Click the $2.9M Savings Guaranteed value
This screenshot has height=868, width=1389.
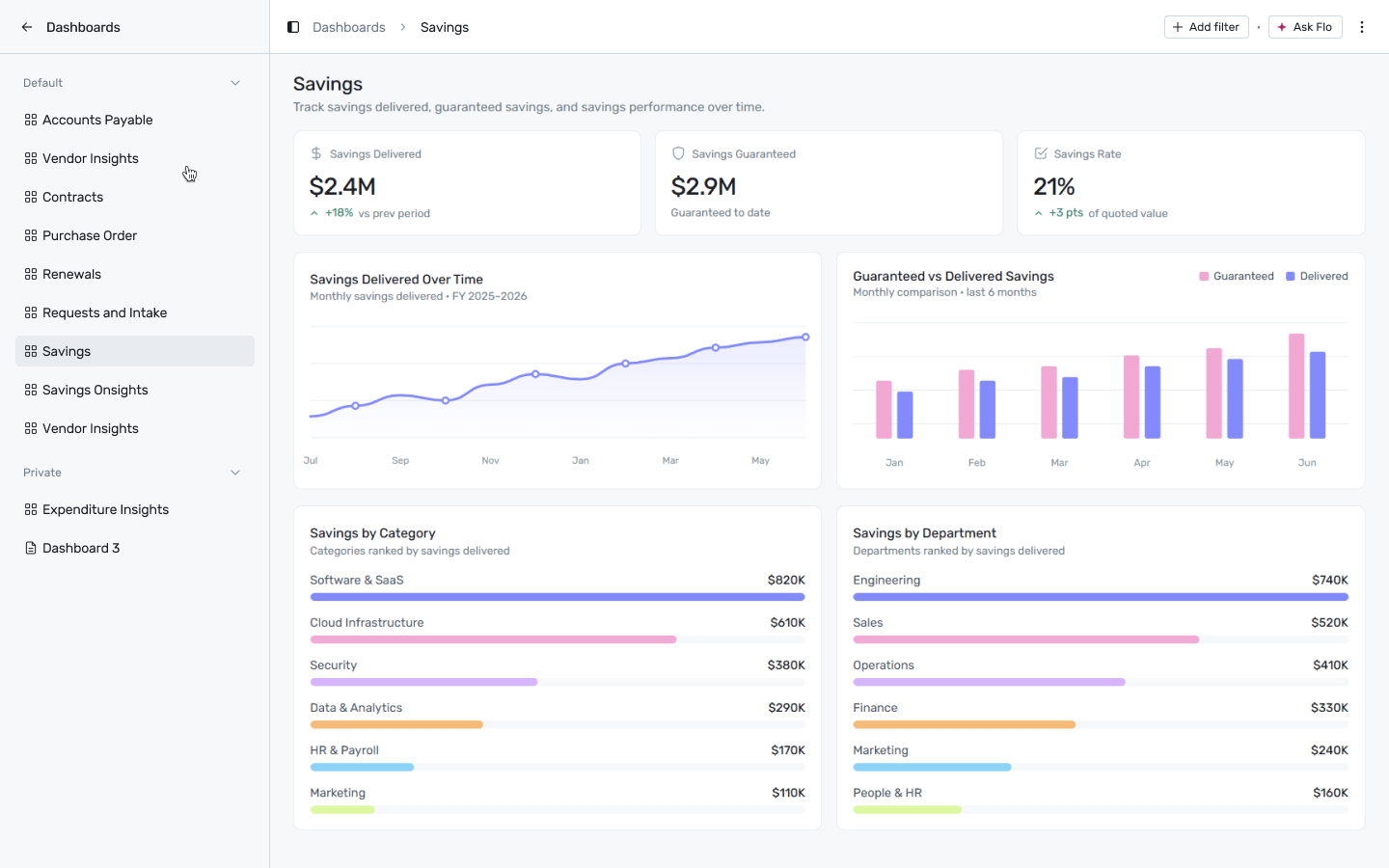pyautogui.click(x=704, y=186)
